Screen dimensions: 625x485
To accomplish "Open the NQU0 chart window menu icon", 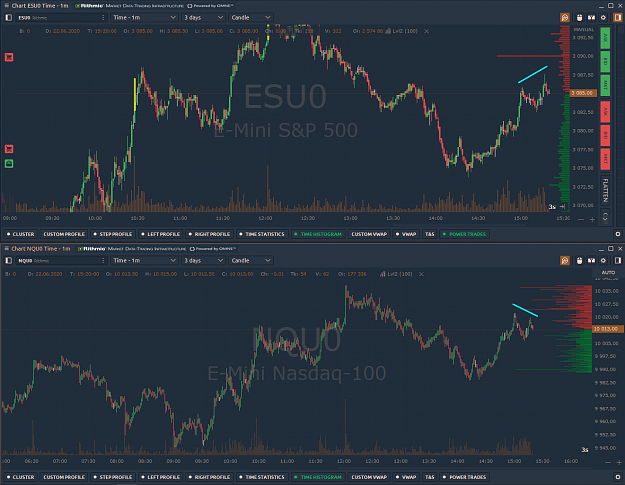I will tap(6, 249).
